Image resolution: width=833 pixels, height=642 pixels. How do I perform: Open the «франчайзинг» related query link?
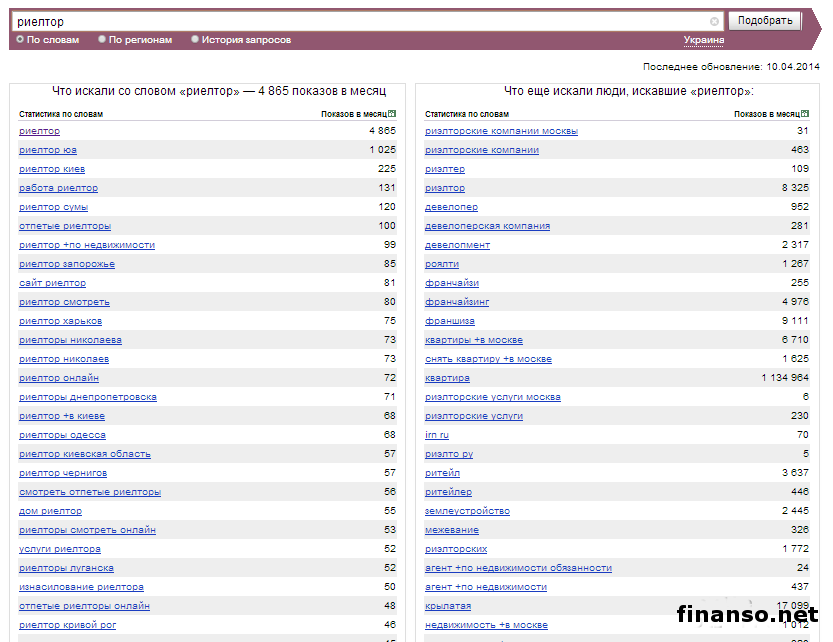tap(457, 302)
